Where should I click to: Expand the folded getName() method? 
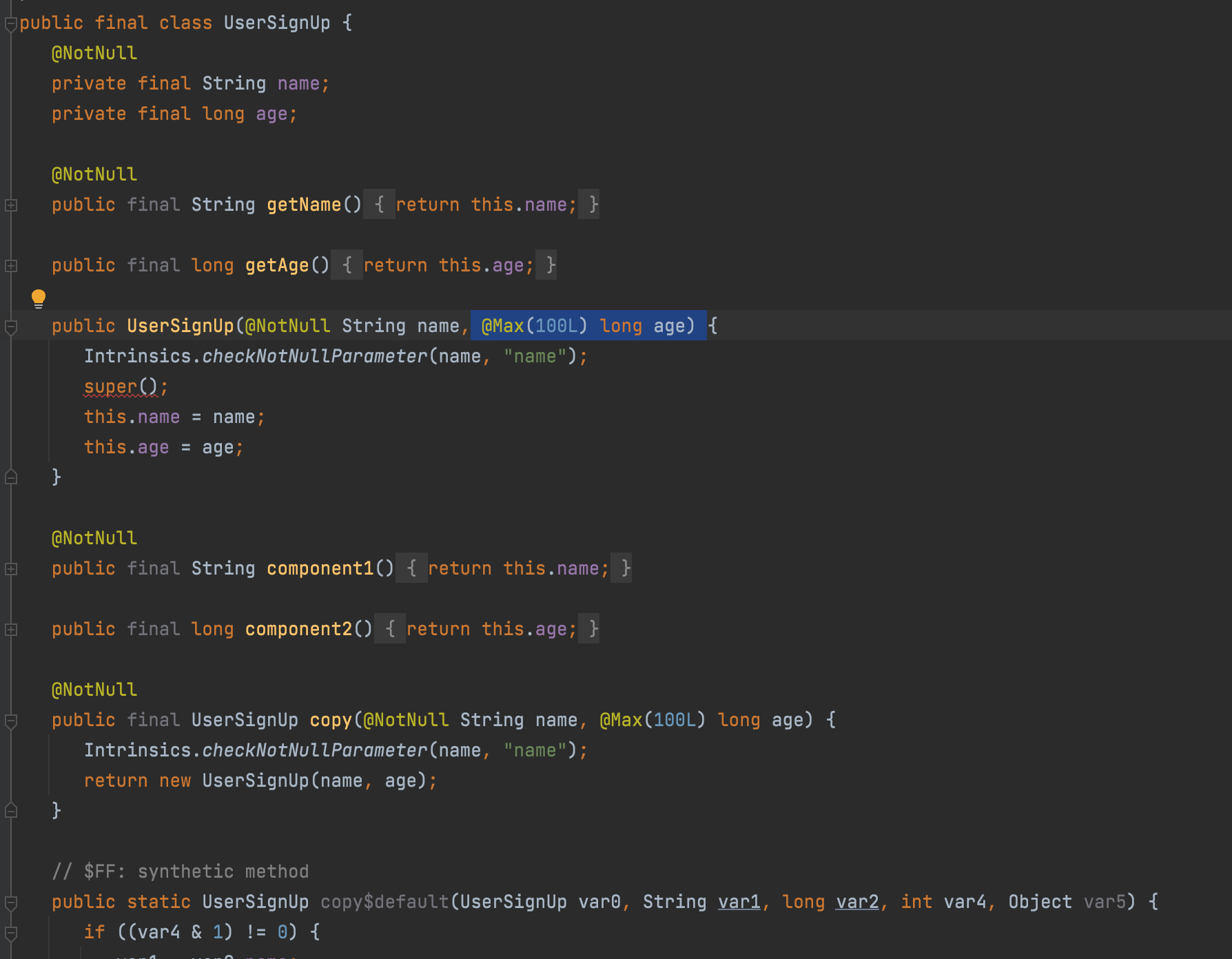11,205
